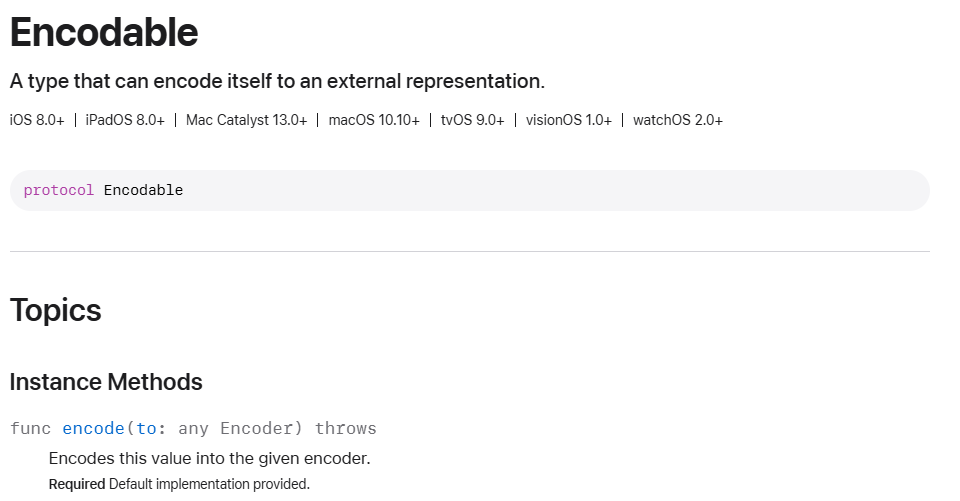Click the summary sentence below the title
This screenshot has height=501, width=960.
[277, 81]
